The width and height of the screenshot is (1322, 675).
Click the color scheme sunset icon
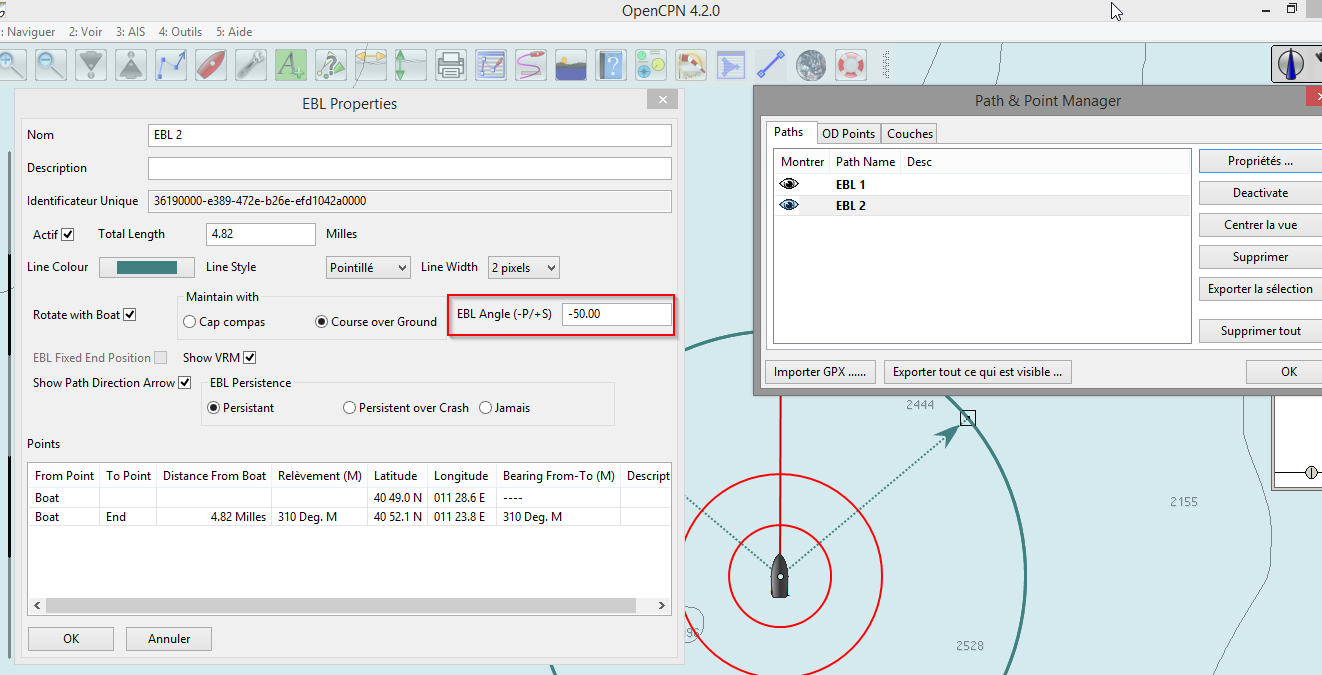tap(571, 65)
